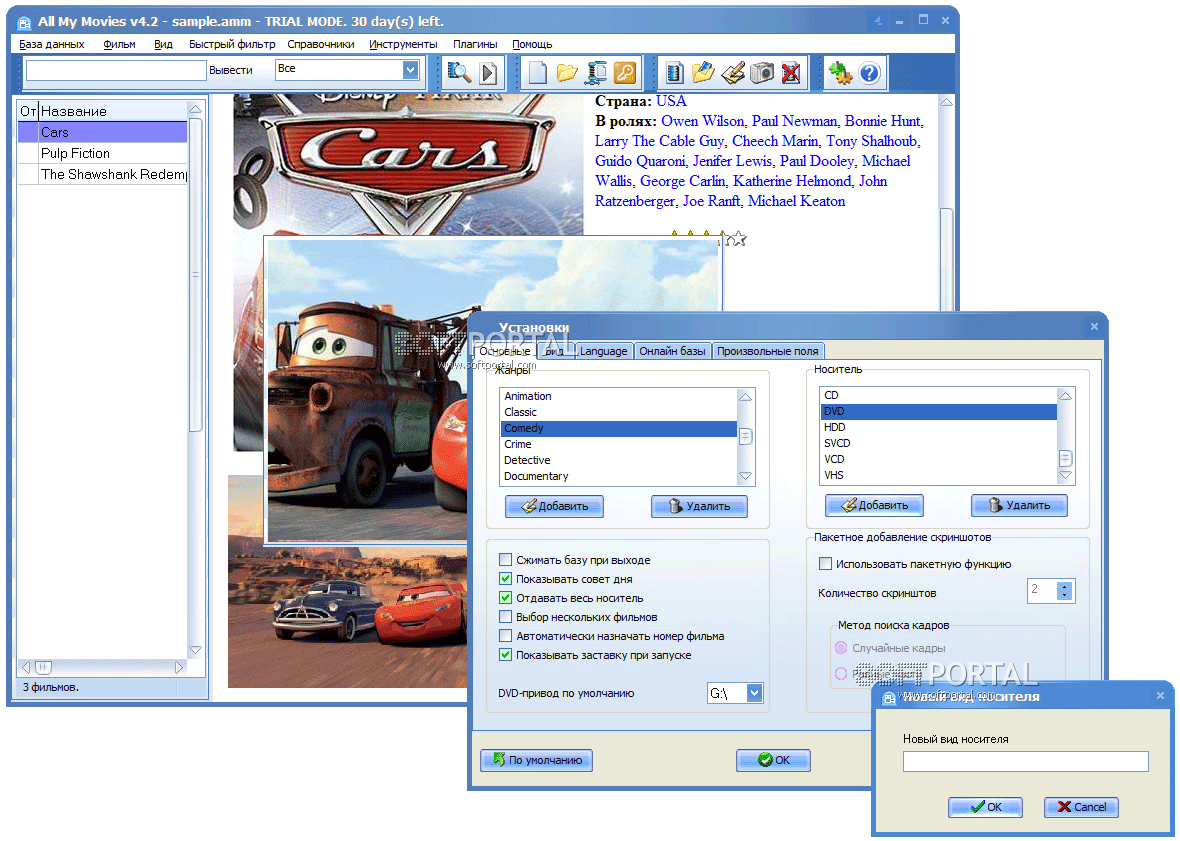Open the Фильм menu
The height and width of the screenshot is (841, 1180).
120,44
